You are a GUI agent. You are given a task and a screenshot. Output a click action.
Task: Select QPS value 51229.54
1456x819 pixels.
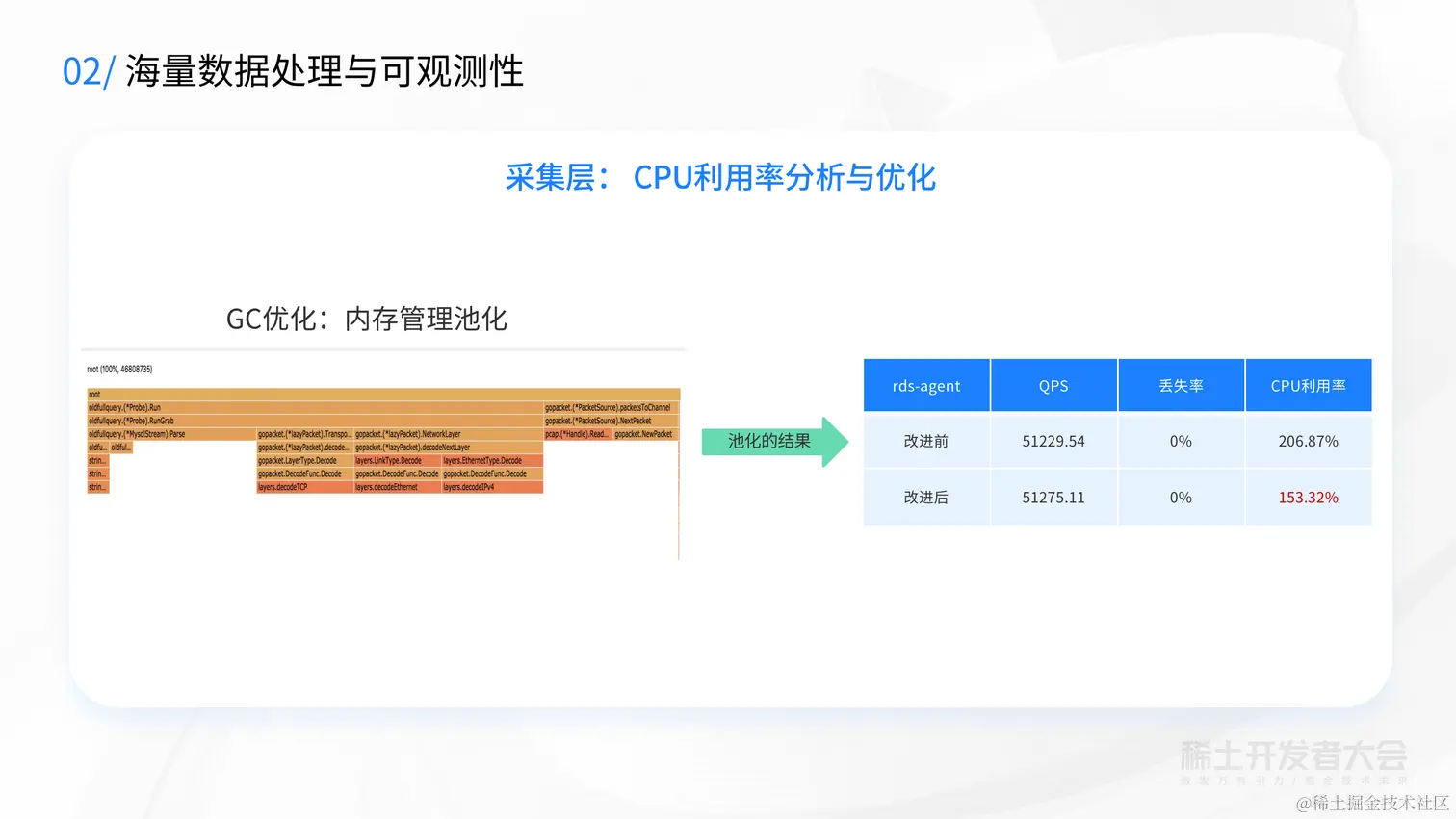(x=1053, y=441)
